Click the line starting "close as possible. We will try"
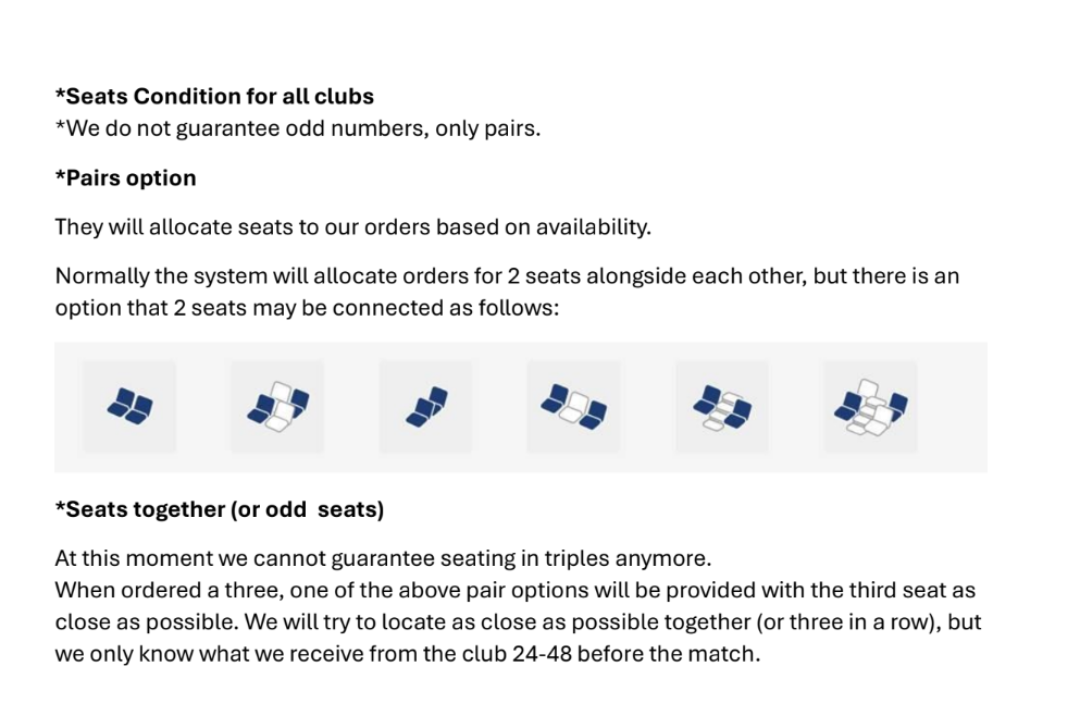This screenshot has width=1080, height=720. pos(517,622)
